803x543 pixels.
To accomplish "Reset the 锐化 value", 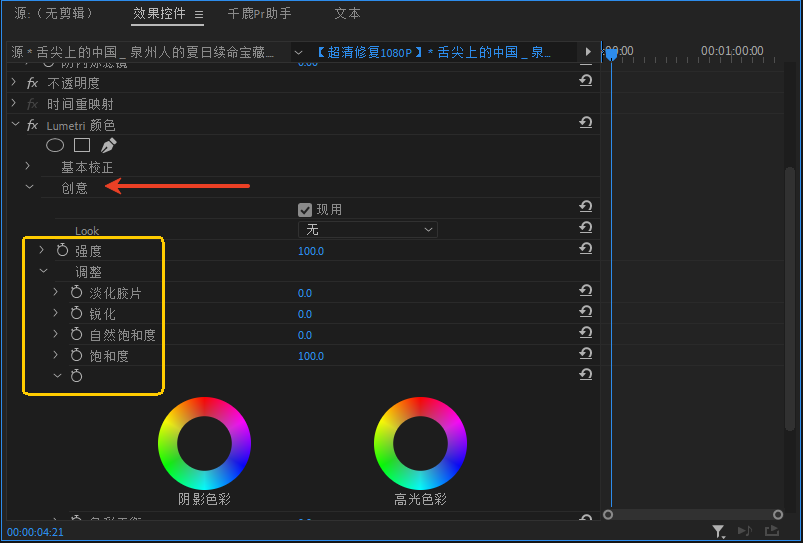I will 586,311.
